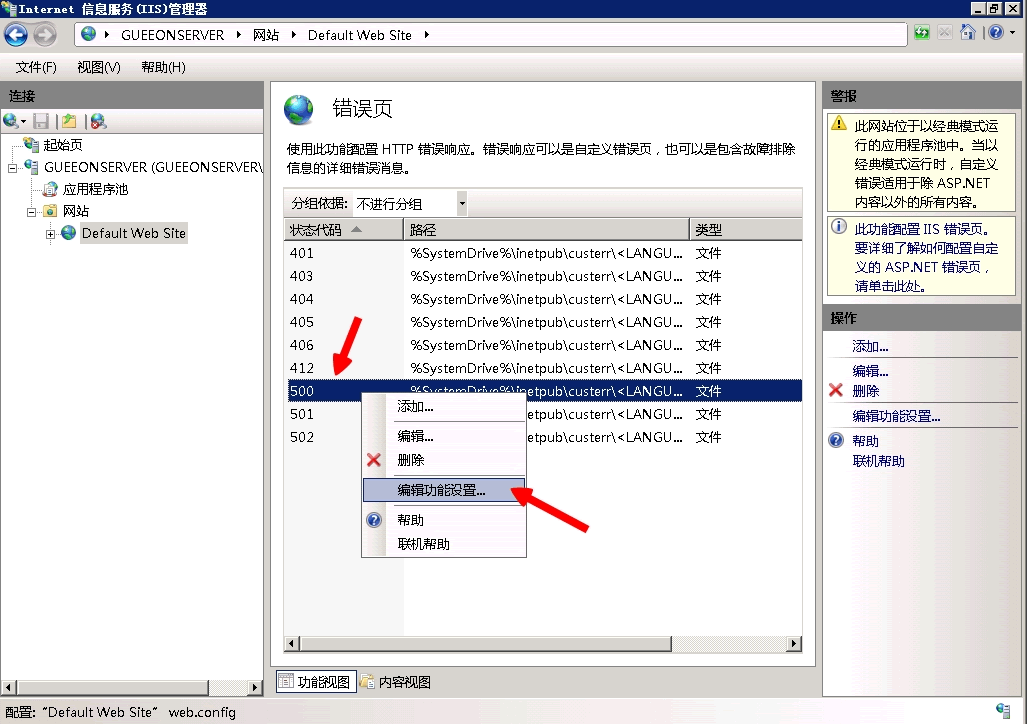Collapse the 网站 tree node
This screenshot has width=1027, height=724.
pyautogui.click(x=31, y=211)
